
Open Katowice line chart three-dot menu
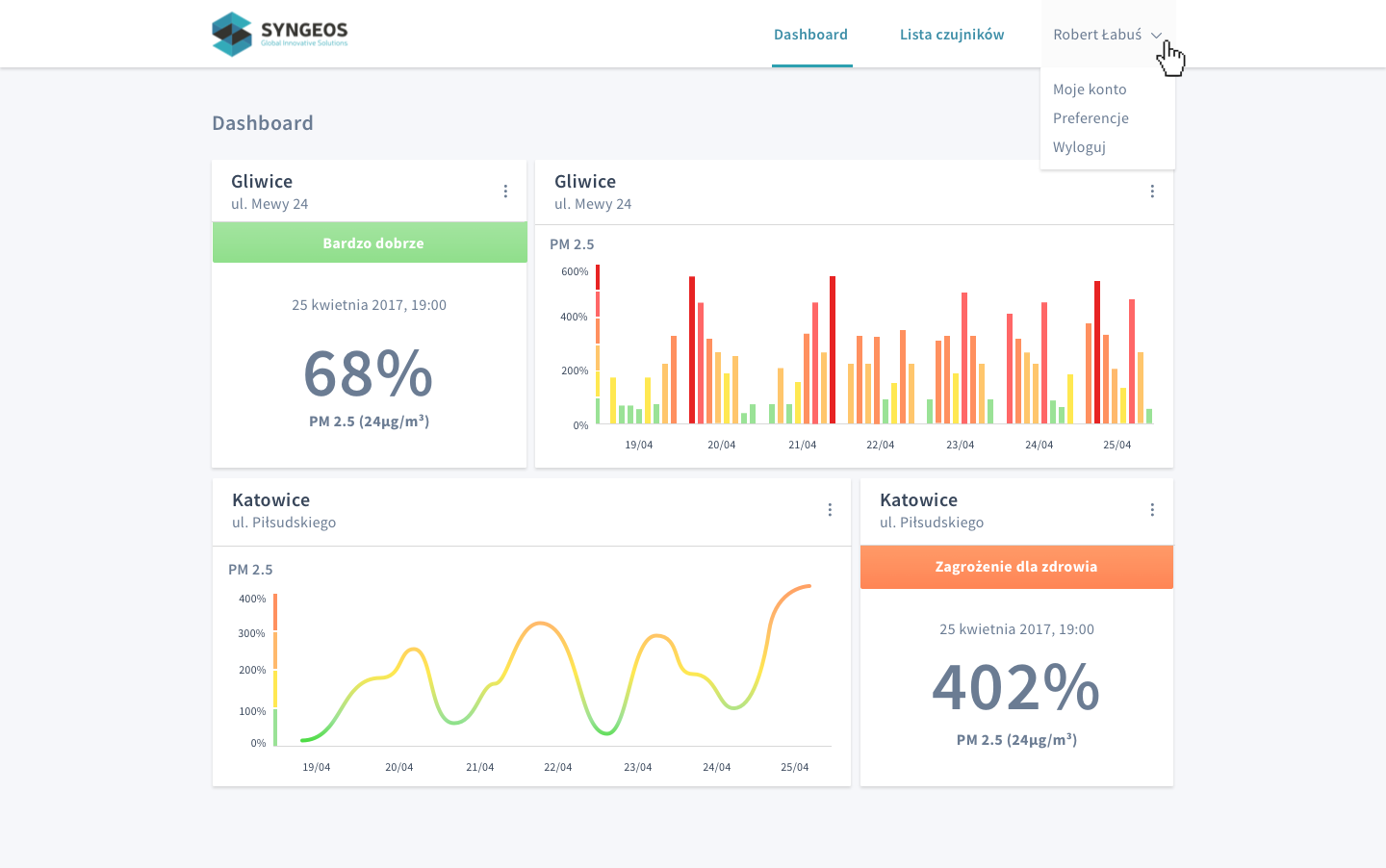click(x=830, y=510)
